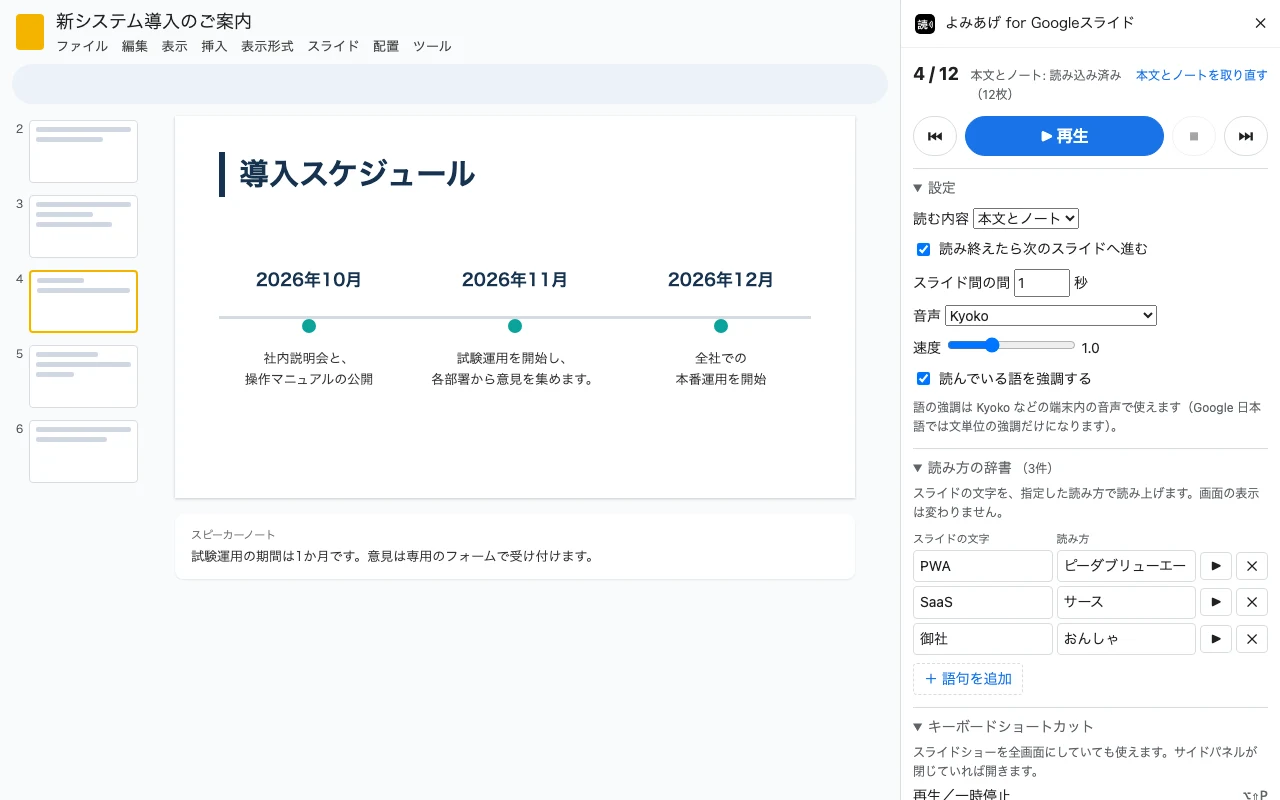Preview the PWA reading with its play icon

[x=1216, y=566]
